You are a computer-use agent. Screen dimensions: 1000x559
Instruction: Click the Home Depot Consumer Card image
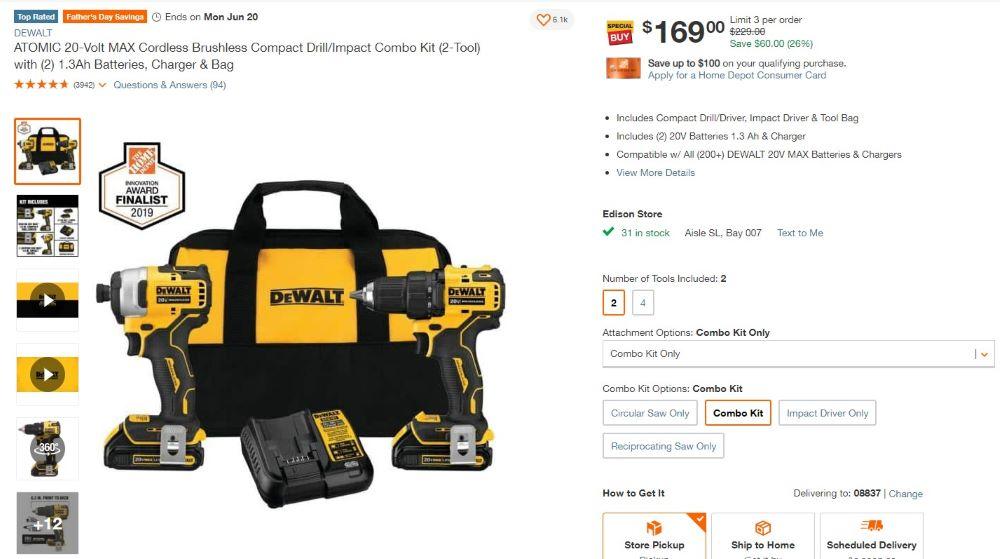click(x=623, y=68)
